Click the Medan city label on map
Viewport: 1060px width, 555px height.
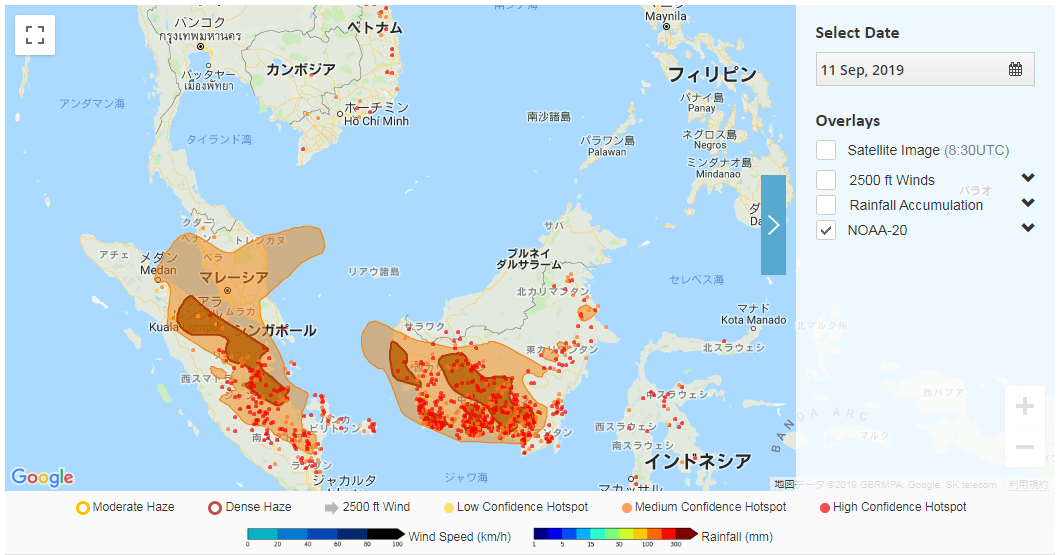(x=158, y=270)
